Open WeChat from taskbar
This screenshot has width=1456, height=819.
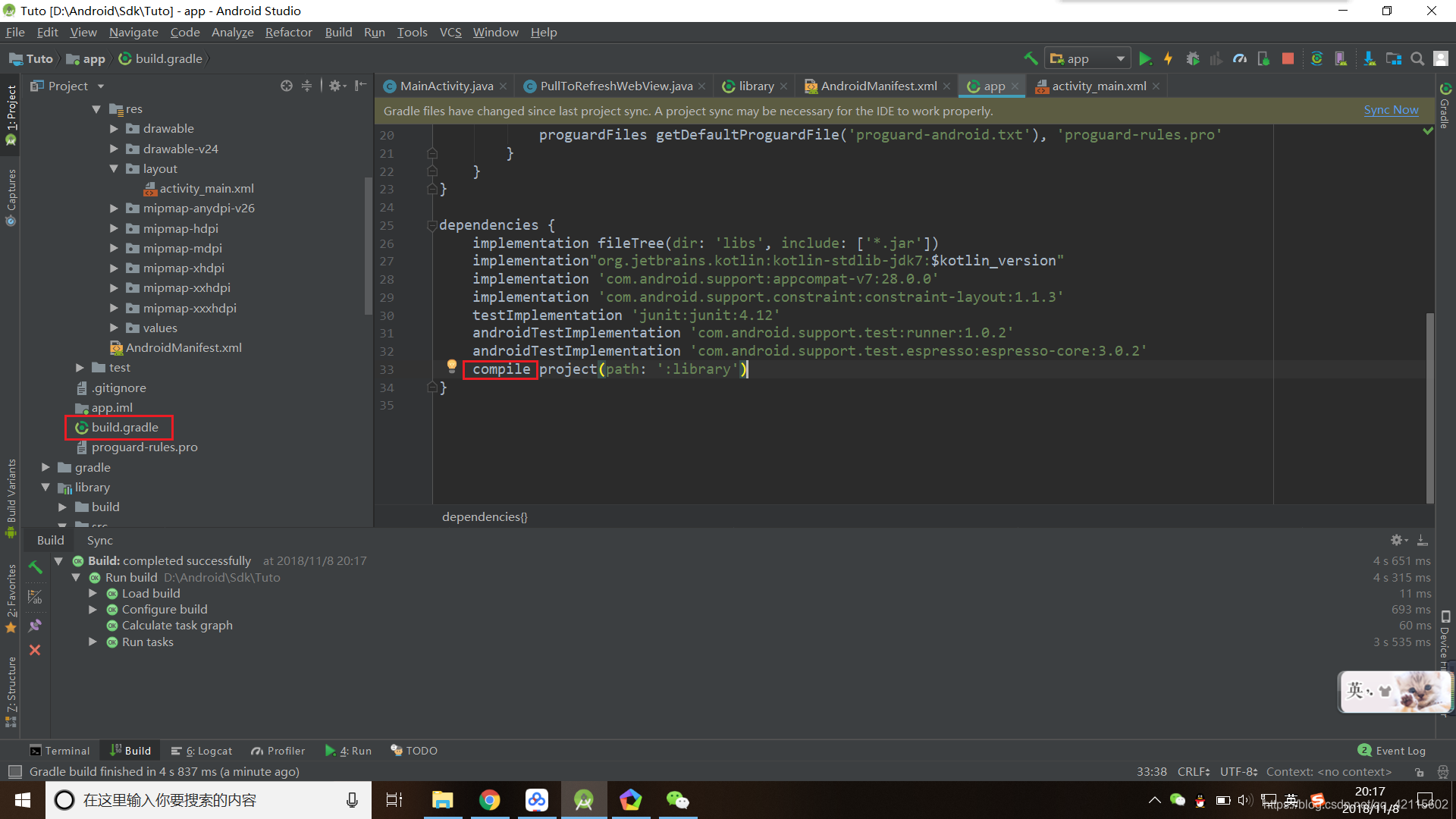[x=678, y=800]
